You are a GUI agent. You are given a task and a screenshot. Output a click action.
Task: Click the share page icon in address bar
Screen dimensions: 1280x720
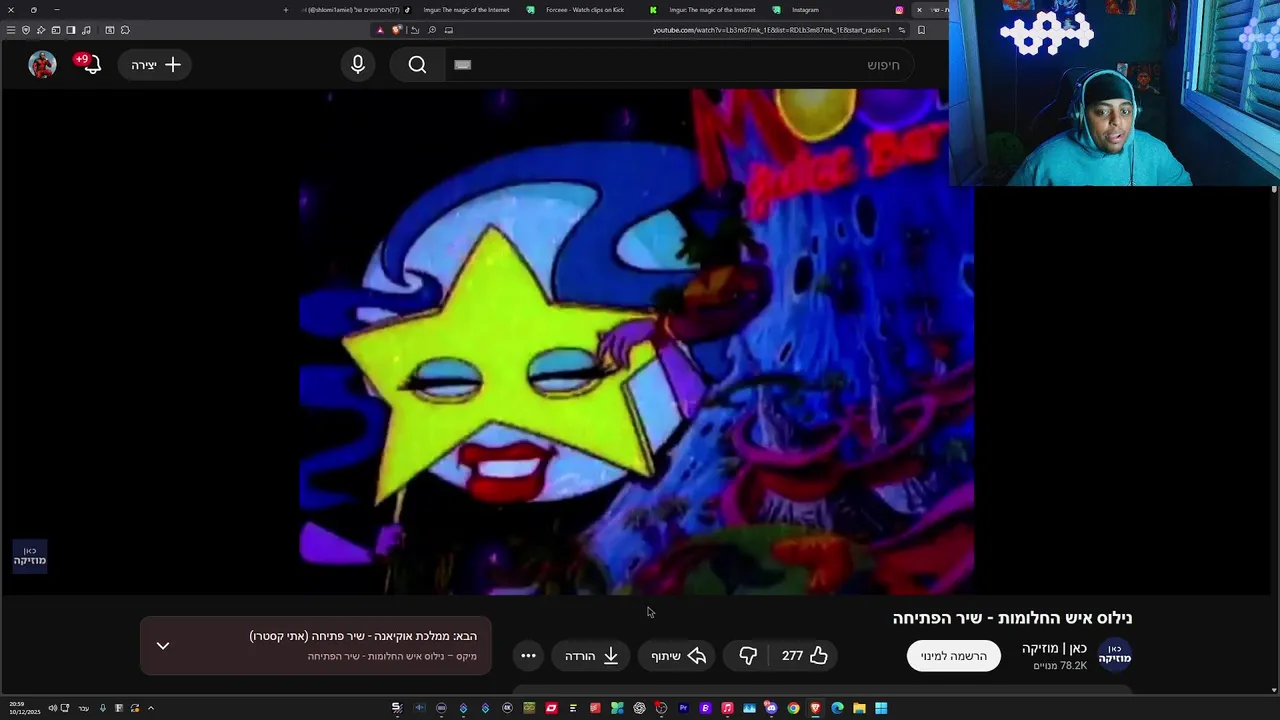(x=415, y=30)
